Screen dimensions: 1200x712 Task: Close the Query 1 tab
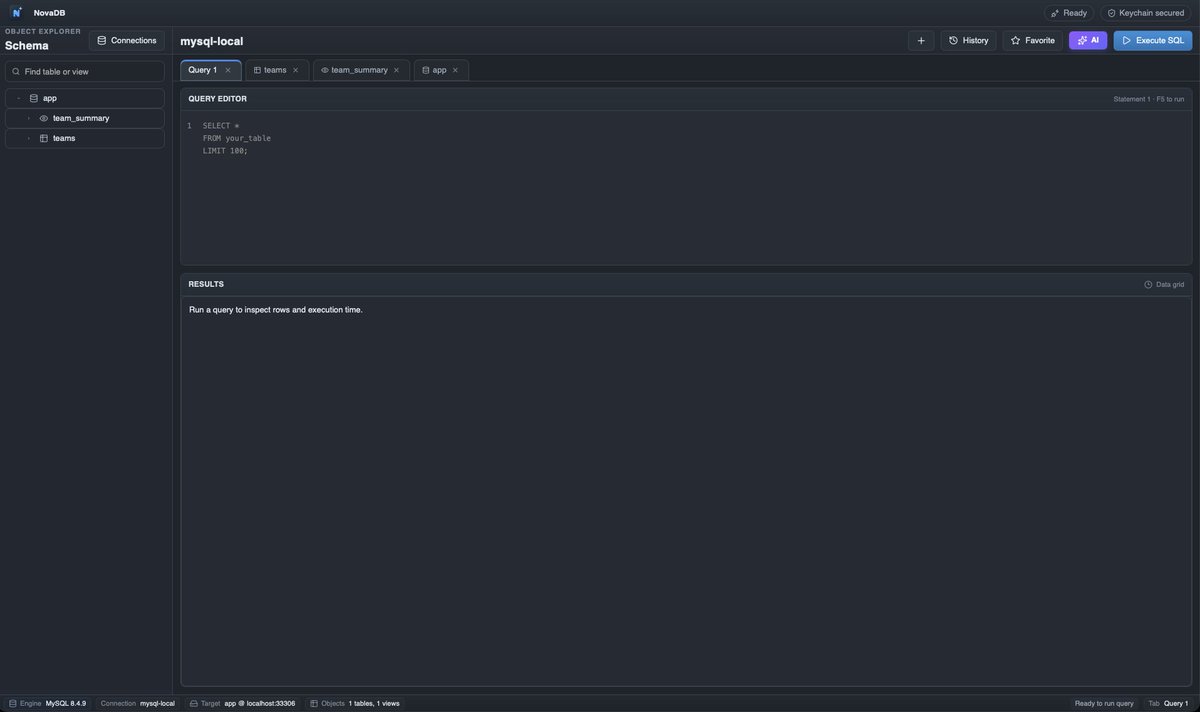tap(228, 70)
